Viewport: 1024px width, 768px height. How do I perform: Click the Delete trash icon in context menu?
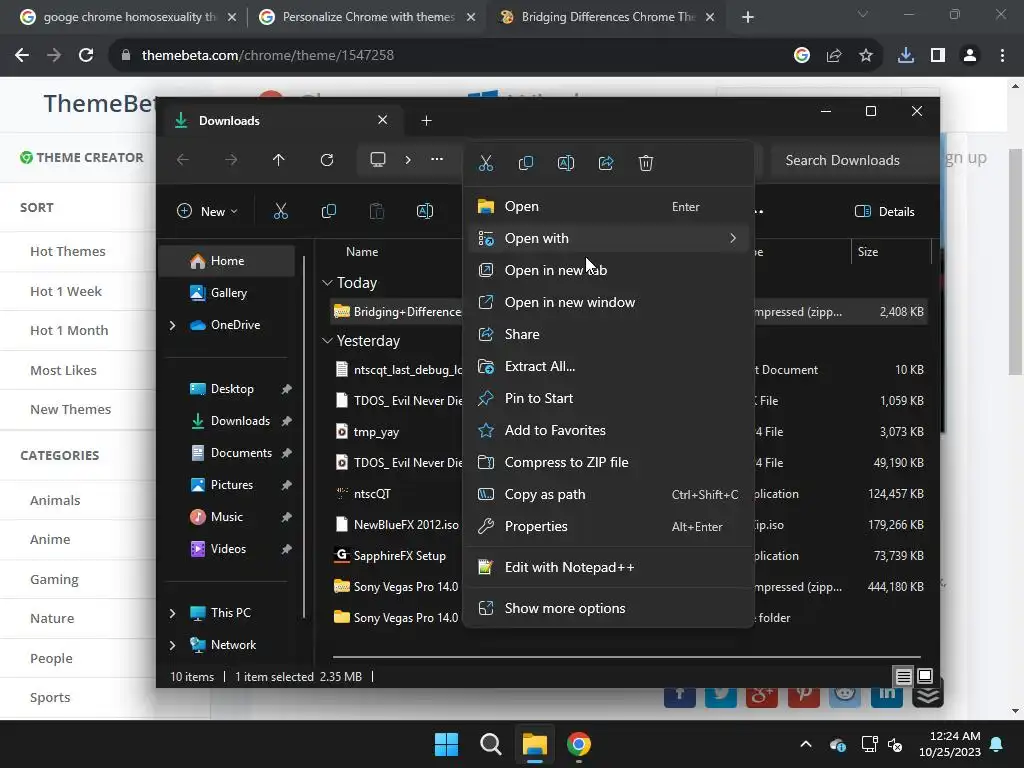tap(646, 163)
